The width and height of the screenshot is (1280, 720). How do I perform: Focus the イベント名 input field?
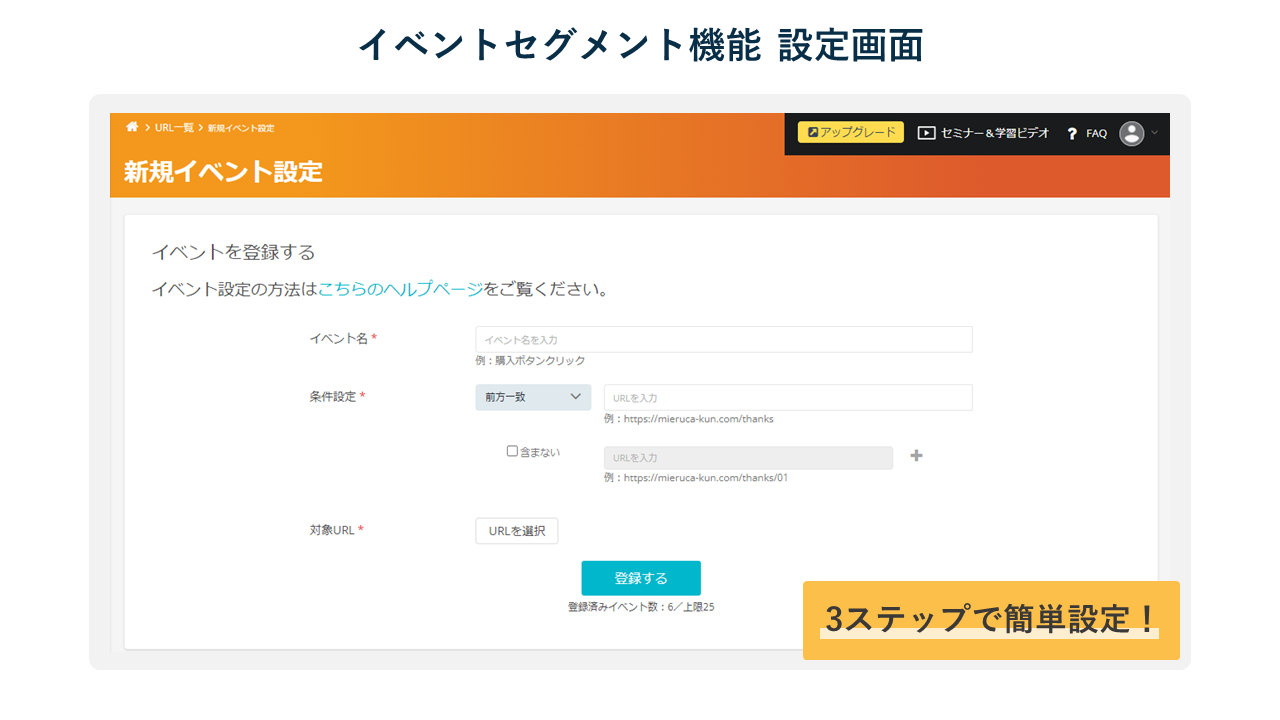pyautogui.click(x=723, y=339)
